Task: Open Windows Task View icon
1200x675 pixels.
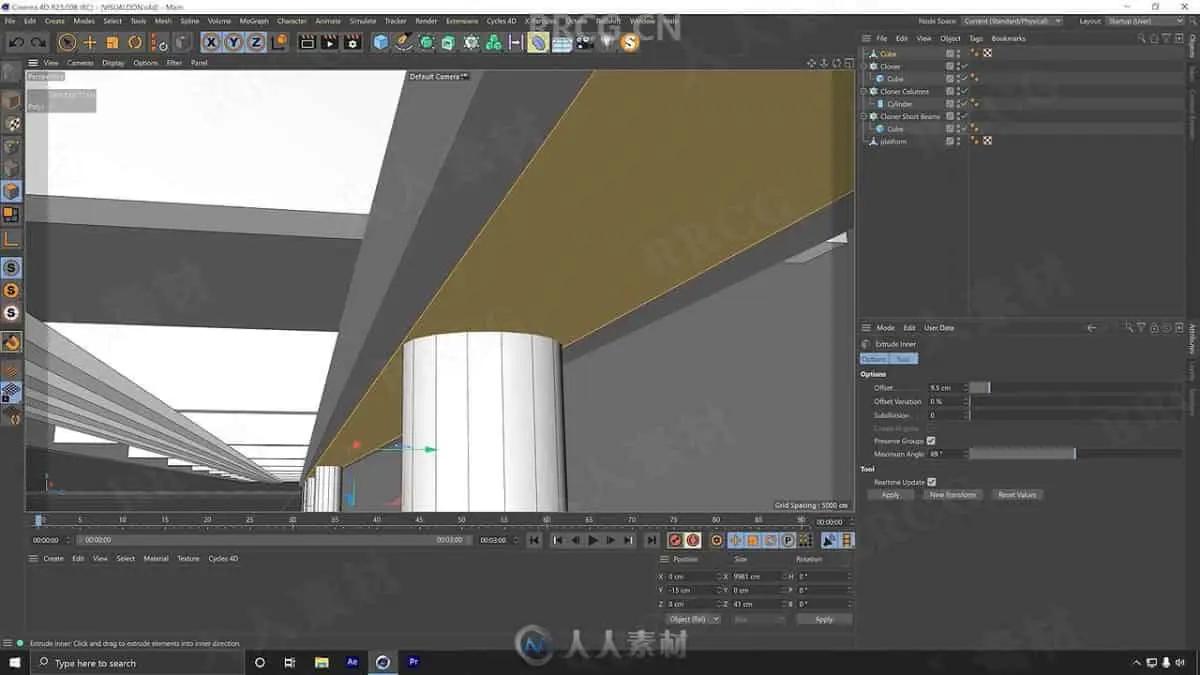Action: 289,662
